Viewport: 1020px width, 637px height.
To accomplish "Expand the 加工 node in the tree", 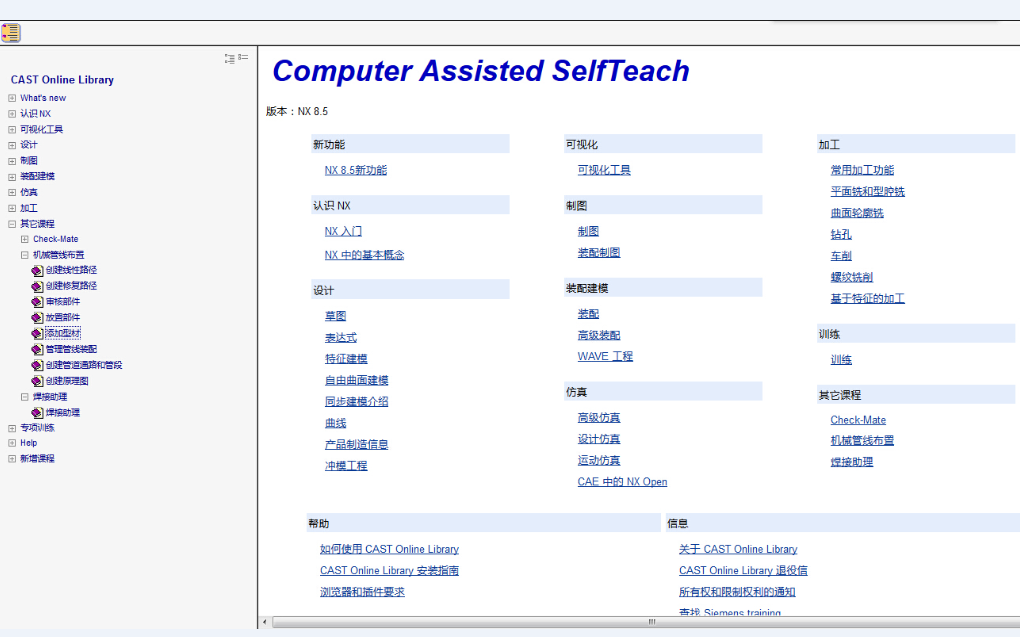I will (x=12, y=208).
